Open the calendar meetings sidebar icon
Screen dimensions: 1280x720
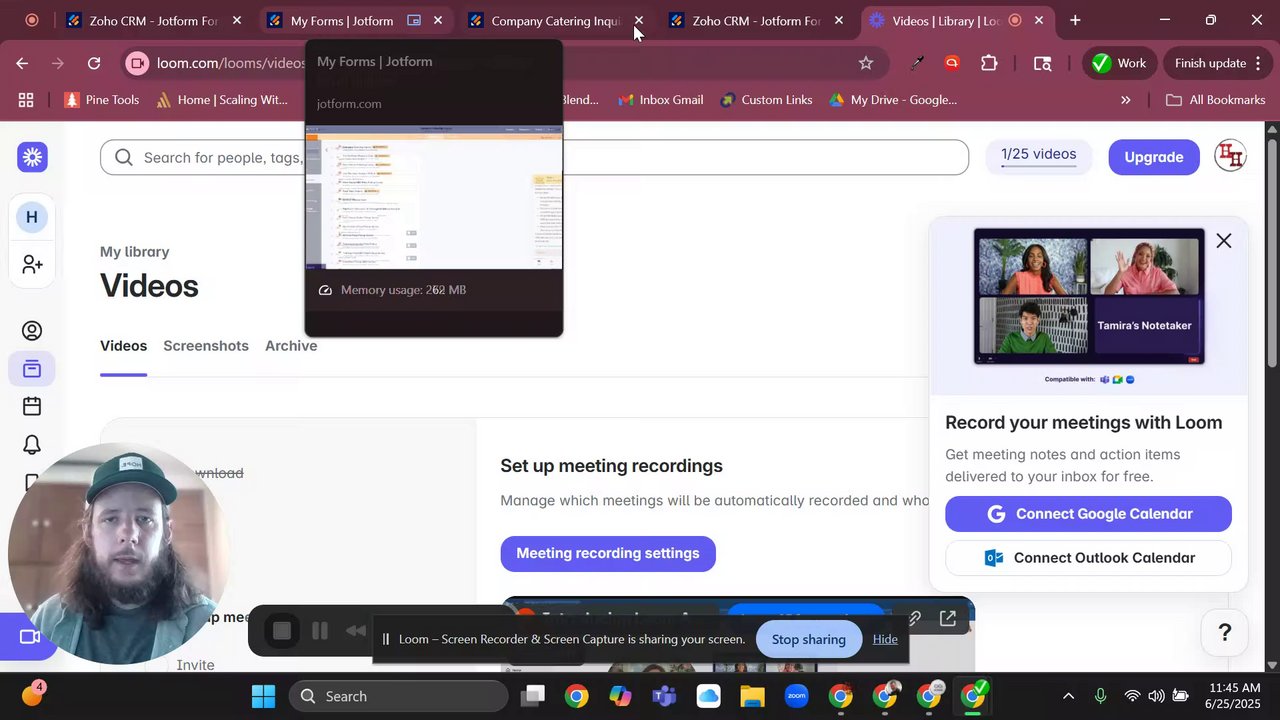pyautogui.click(x=32, y=406)
